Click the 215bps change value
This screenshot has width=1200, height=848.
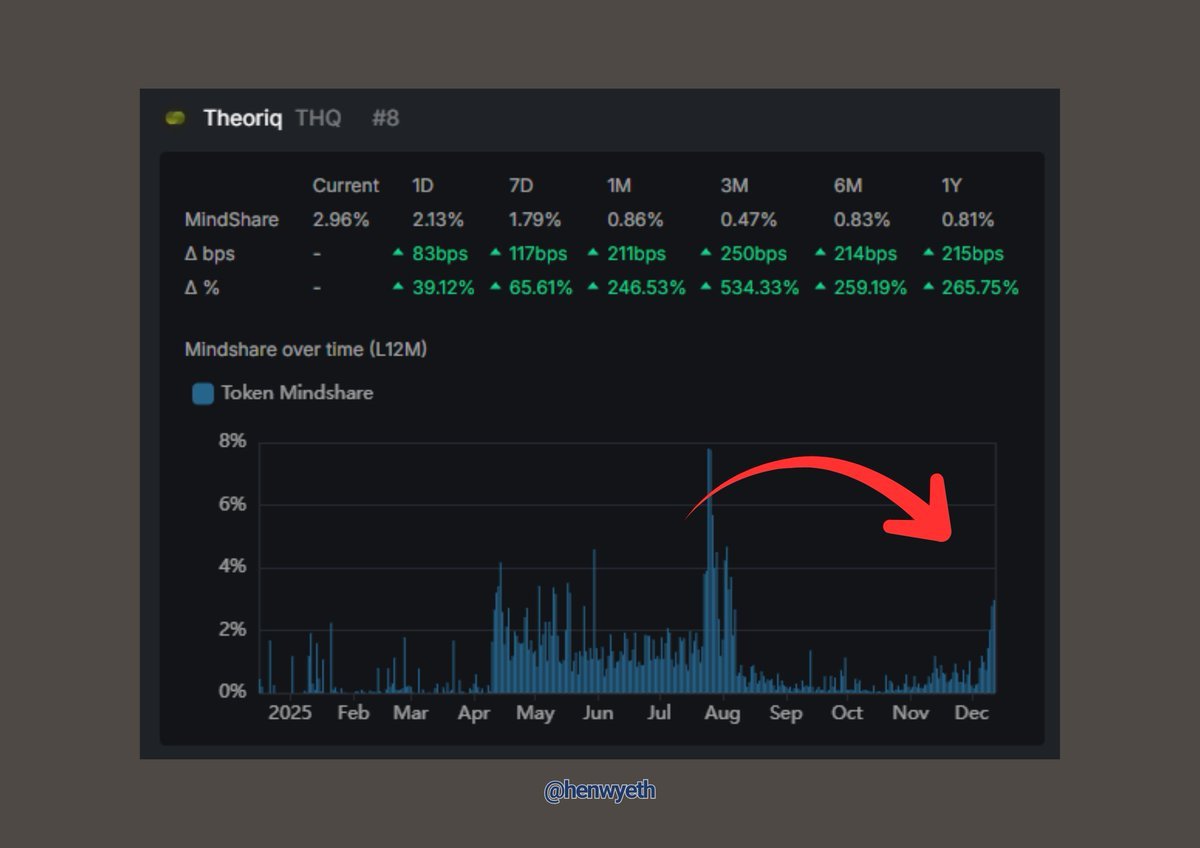[974, 254]
